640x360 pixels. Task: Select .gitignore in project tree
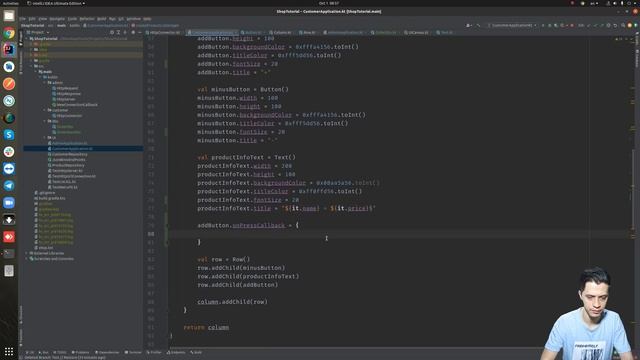point(45,193)
